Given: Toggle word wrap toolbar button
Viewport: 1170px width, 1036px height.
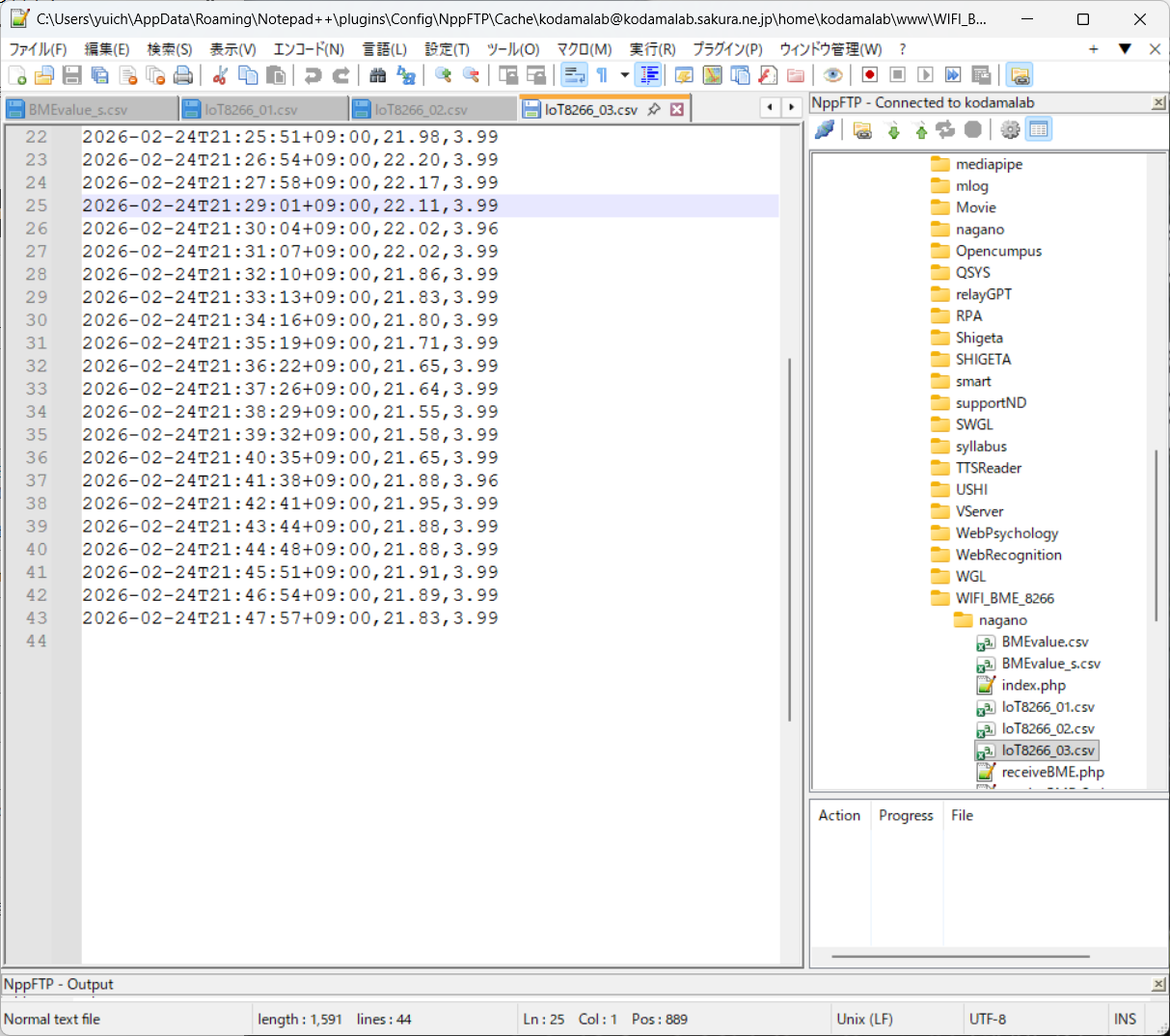Looking at the screenshot, I should click(574, 75).
